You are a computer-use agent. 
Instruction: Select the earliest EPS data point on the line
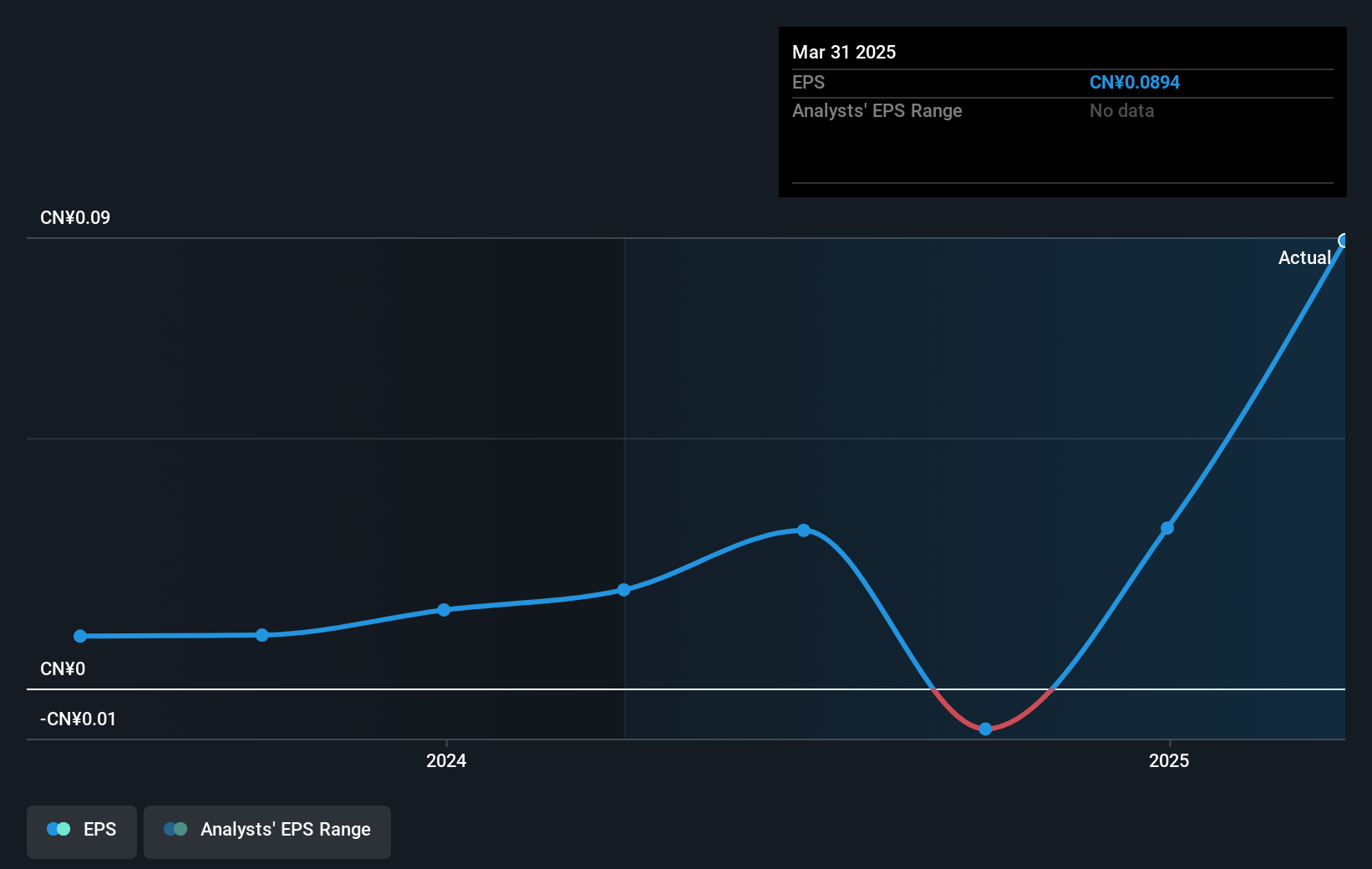point(80,636)
